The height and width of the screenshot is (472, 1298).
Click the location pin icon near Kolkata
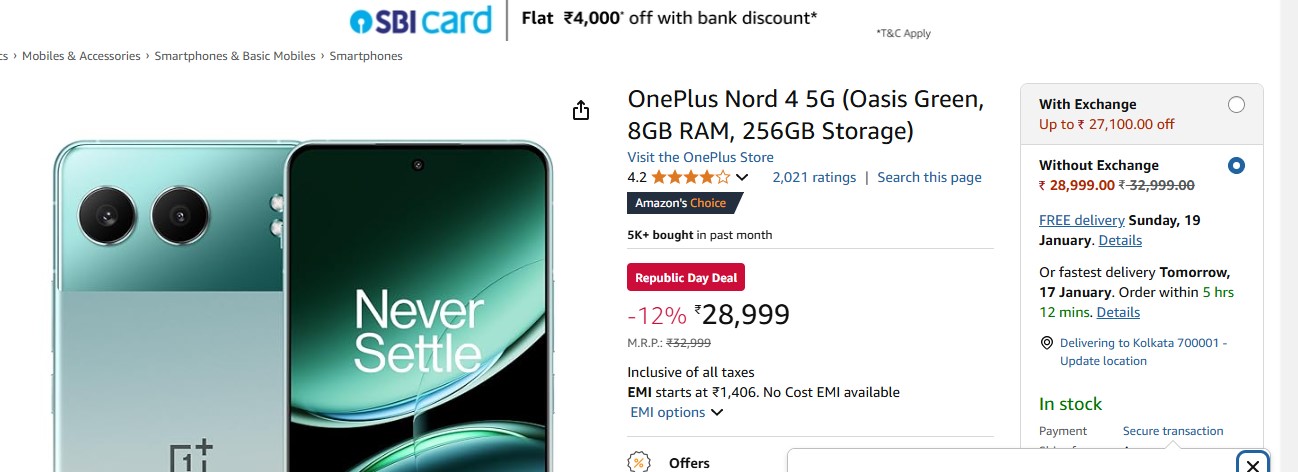[1047, 343]
